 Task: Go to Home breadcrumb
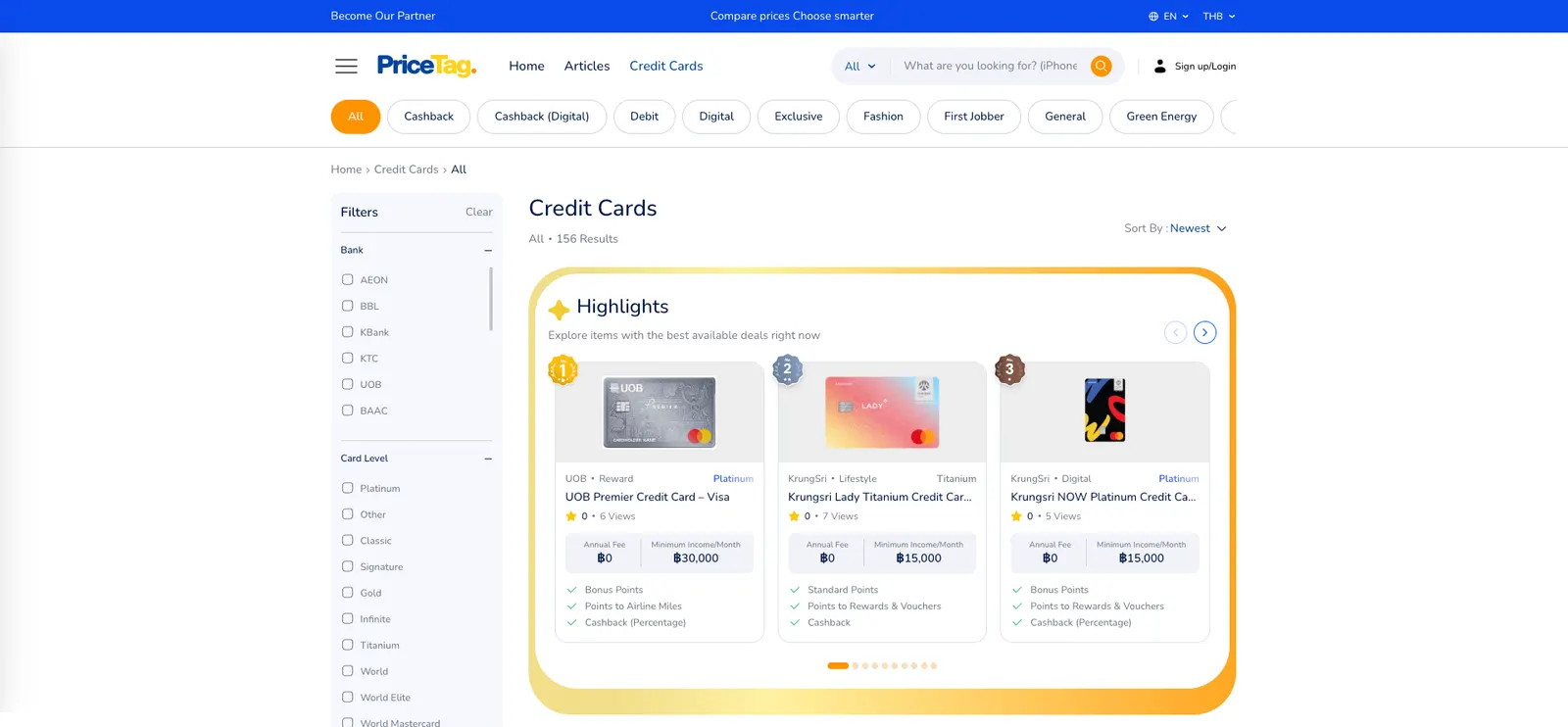[346, 170]
